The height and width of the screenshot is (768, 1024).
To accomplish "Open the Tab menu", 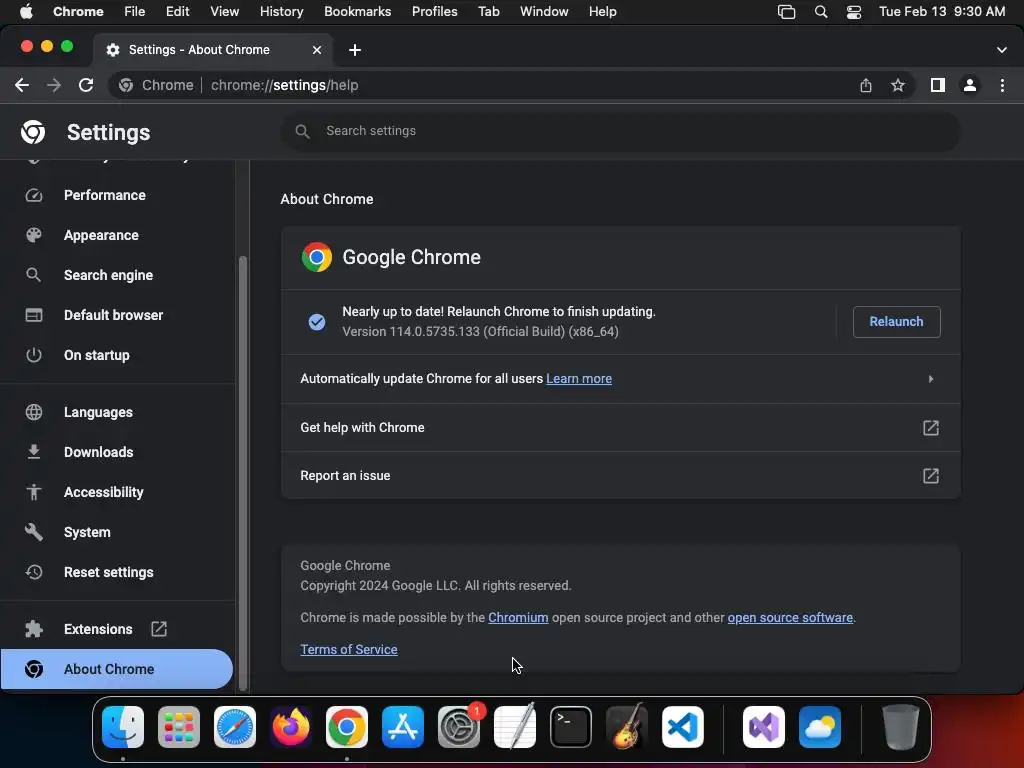I will click(488, 12).
